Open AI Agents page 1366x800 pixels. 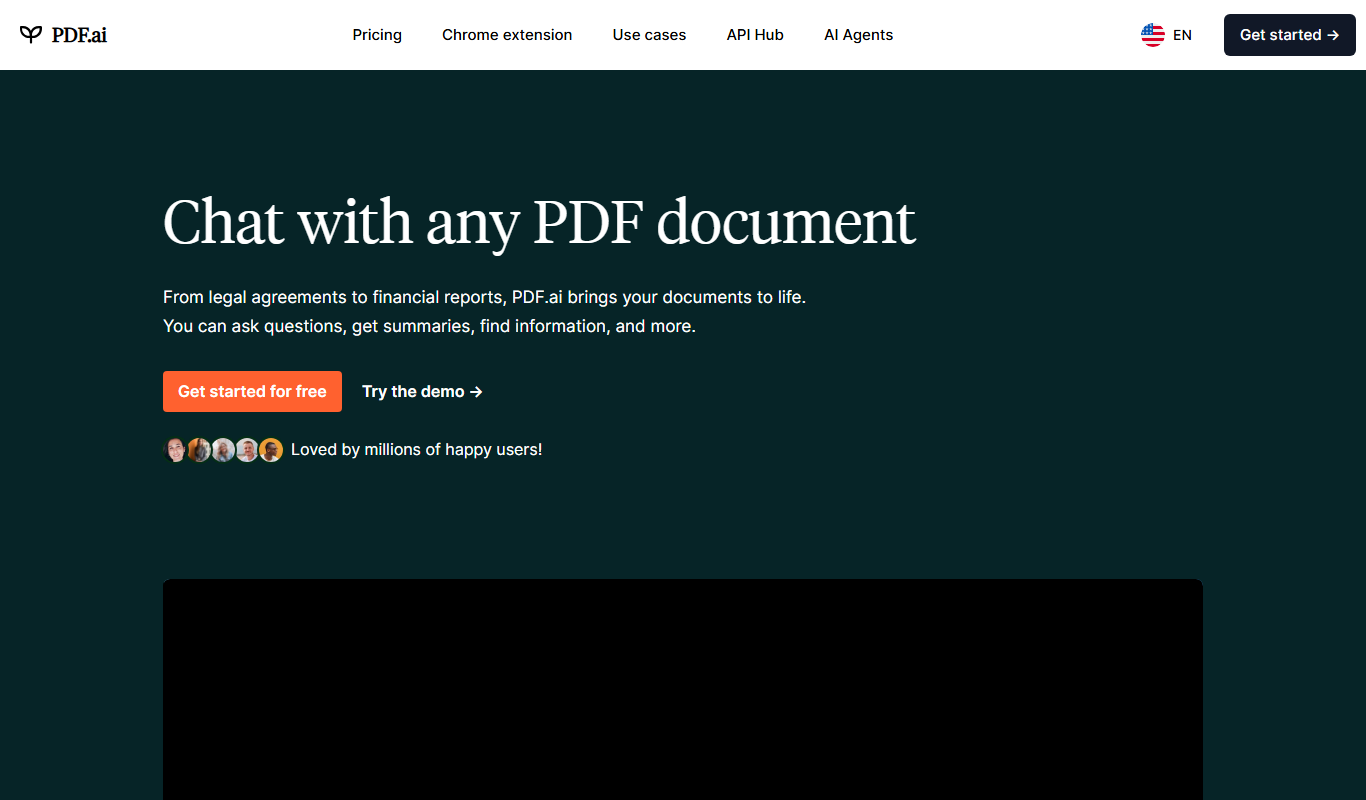pyautogui.click(x=858, y=35)
